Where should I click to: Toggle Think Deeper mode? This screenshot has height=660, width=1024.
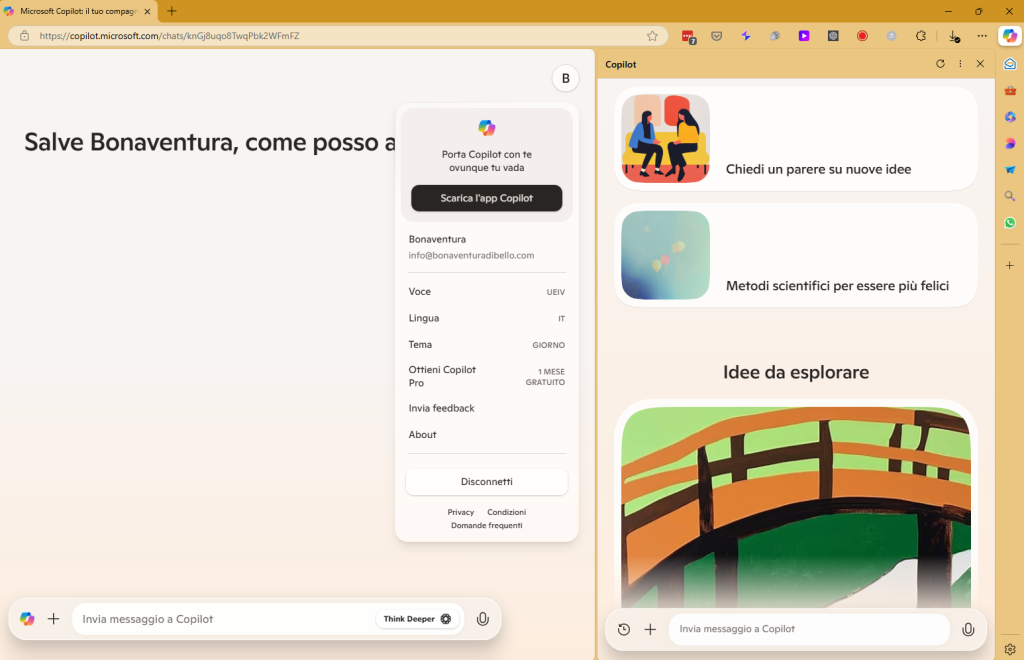(x=417, y=619)
